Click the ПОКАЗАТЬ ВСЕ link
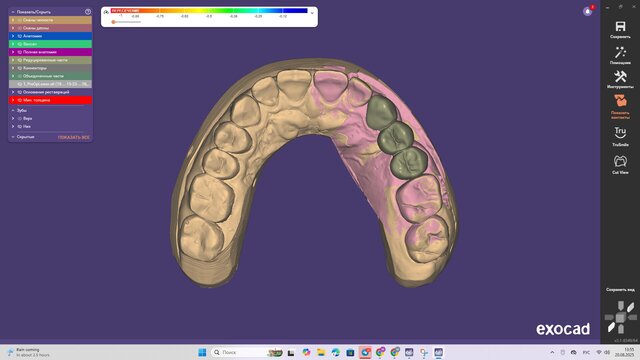The height and width of the screenshot is (360, 640). [x=74, y=138]
